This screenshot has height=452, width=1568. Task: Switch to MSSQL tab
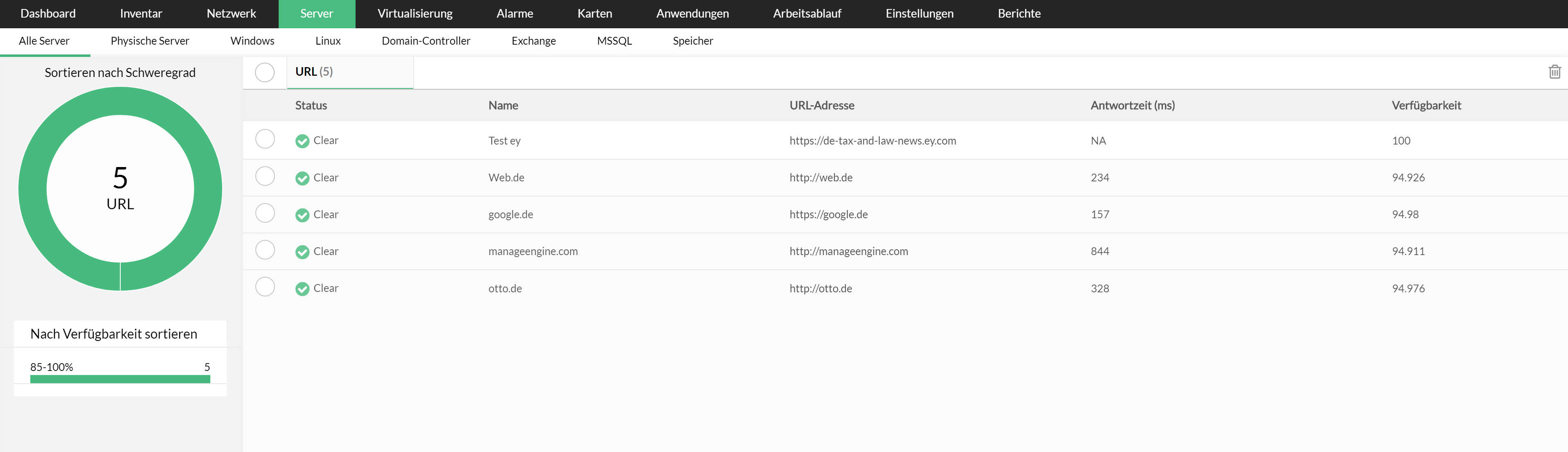[614, 41]
